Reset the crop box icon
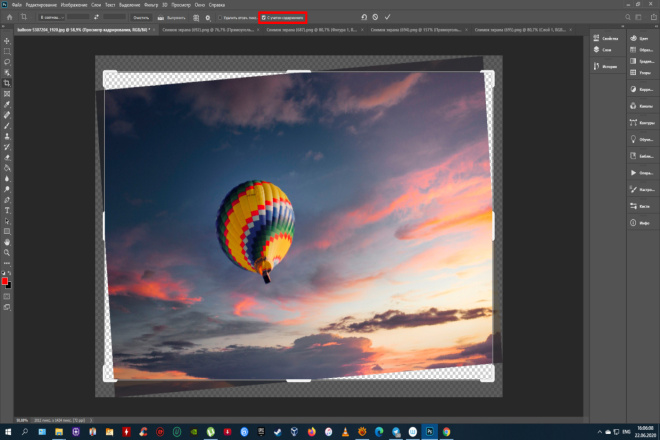 364,17
